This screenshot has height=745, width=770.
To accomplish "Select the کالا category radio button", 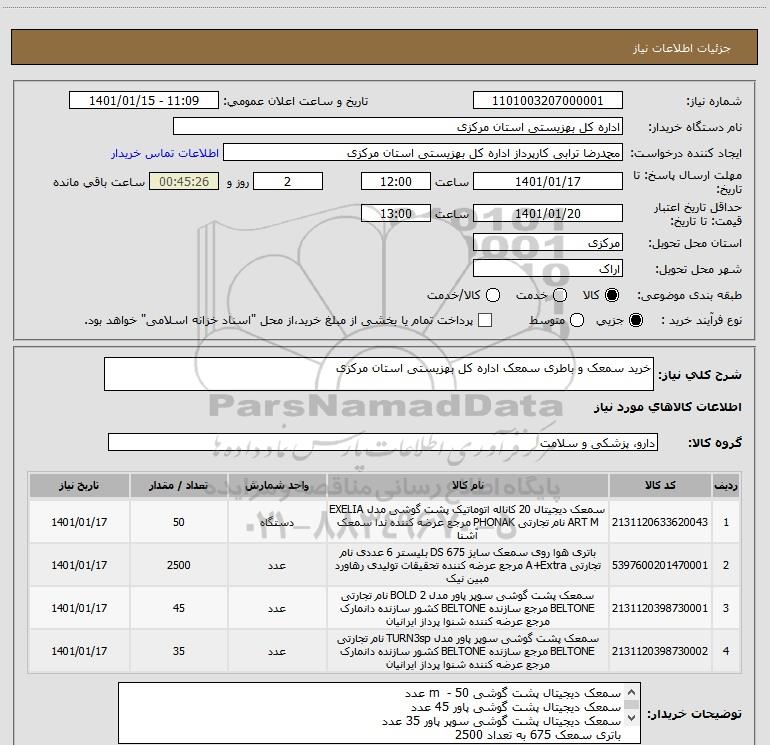I will 612,295.
